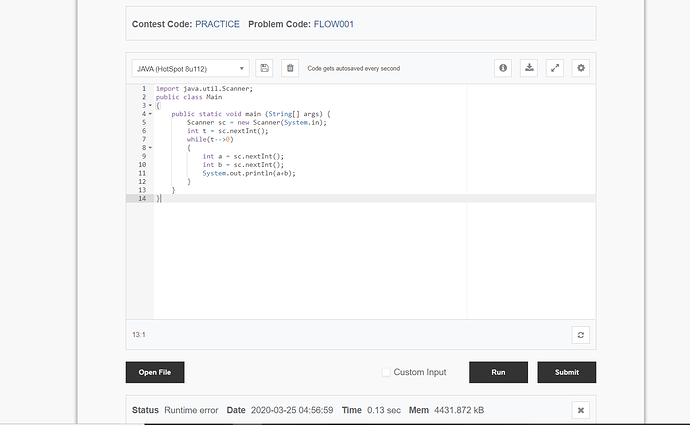
Task: Enable the Custom Input checkbox
Action: point(386,372)
